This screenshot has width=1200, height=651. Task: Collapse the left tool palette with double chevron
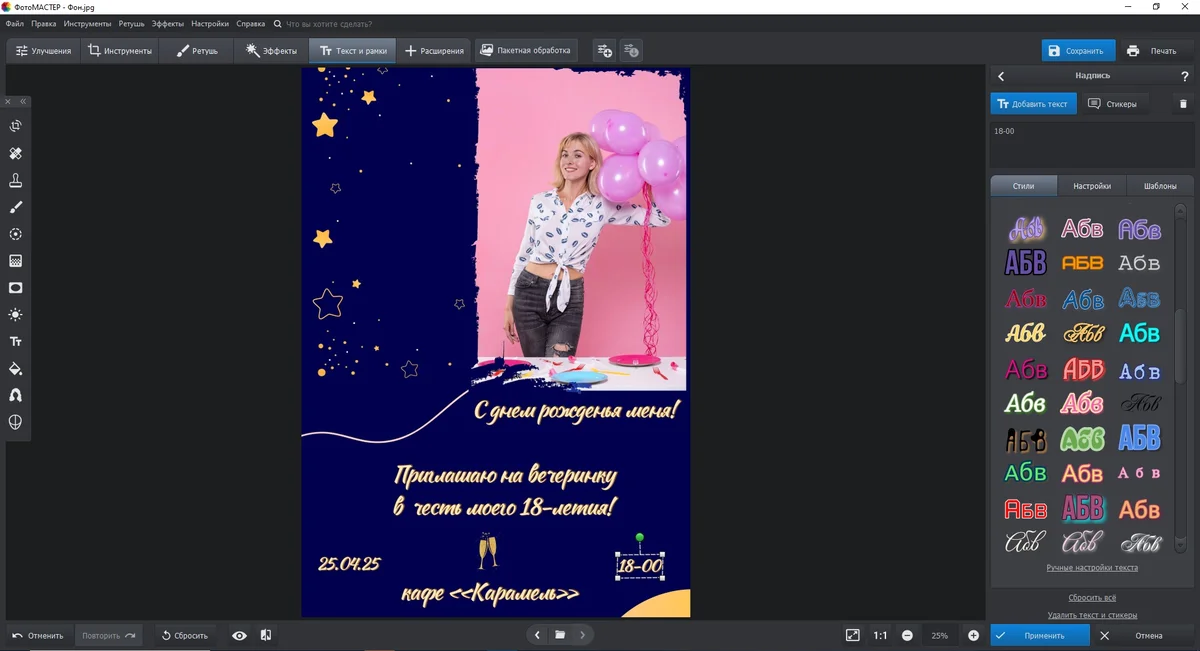[23, 101]
